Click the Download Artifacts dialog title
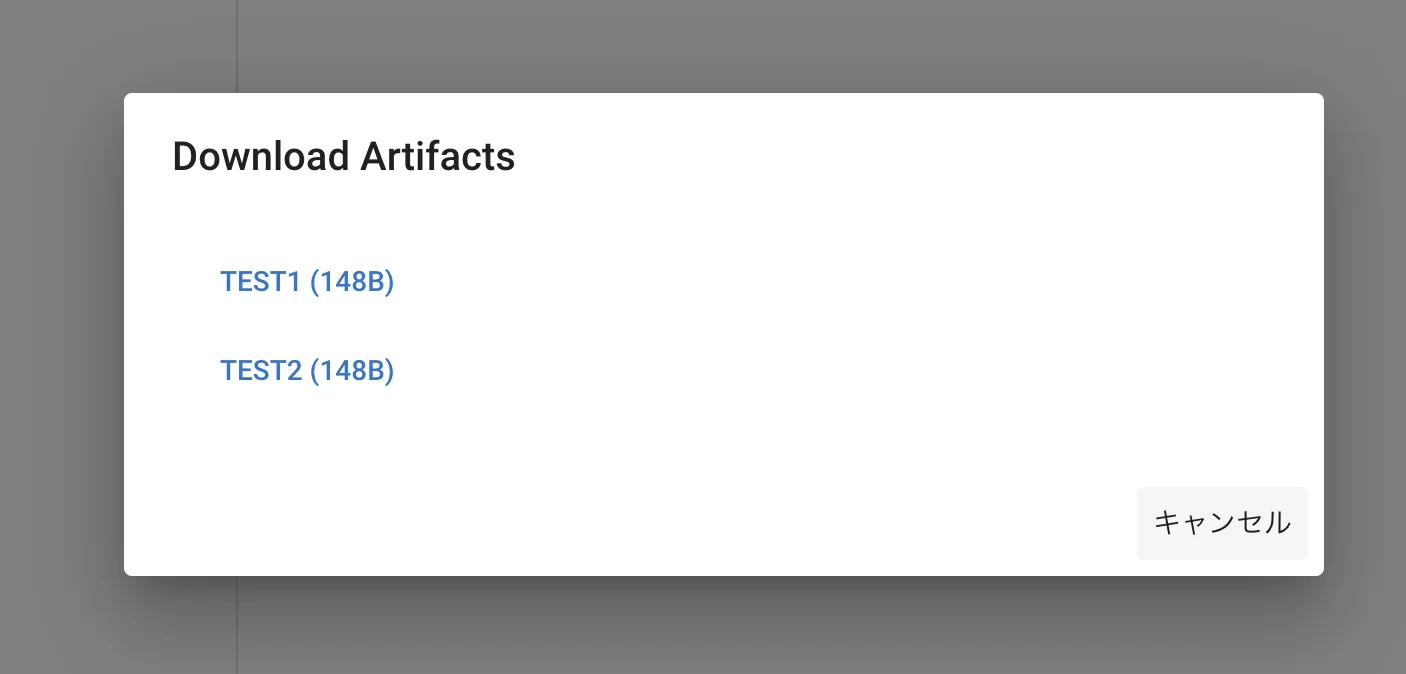The image size is (1406, 674). click(344, 157)
